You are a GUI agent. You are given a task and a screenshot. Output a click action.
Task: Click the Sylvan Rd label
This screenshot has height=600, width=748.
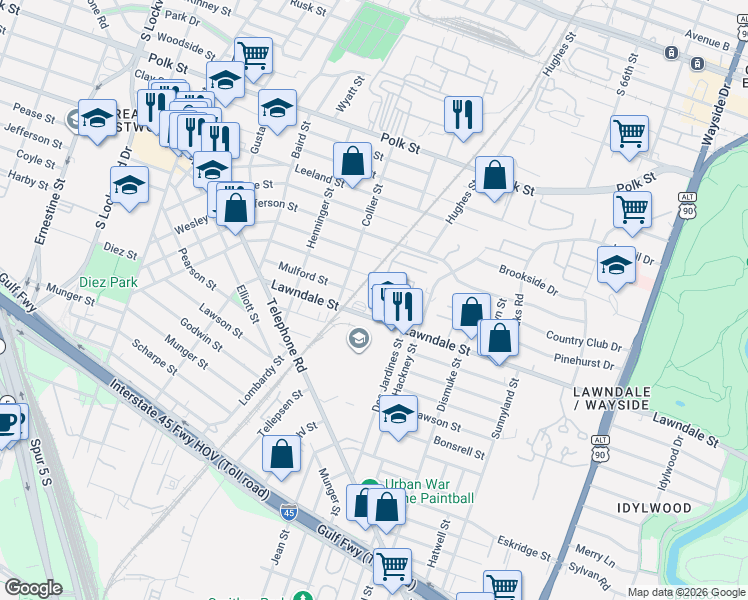(x=589, y=576)
